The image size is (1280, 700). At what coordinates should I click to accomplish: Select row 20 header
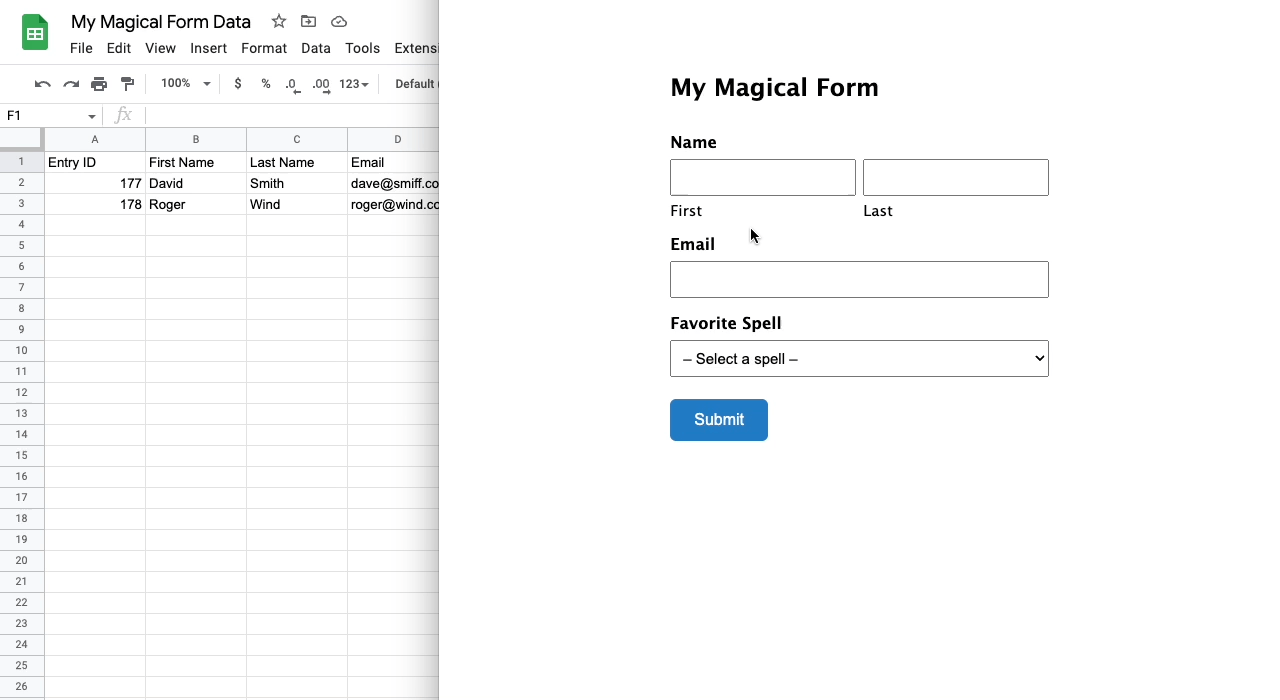21,561
